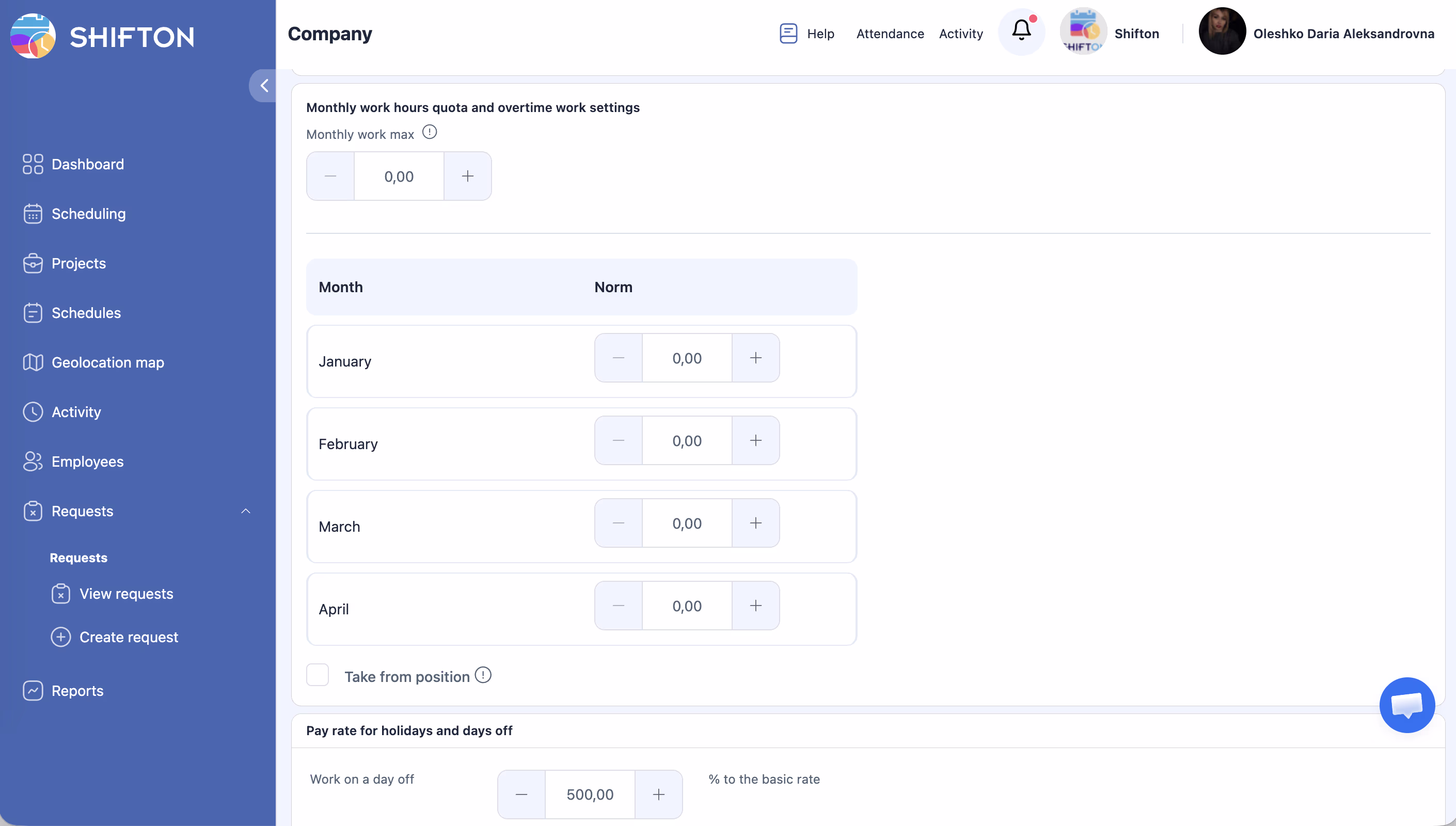Click the Geolocation map icon in sidebar
This screenshot has height=826, width=1456.
[33, 362]
